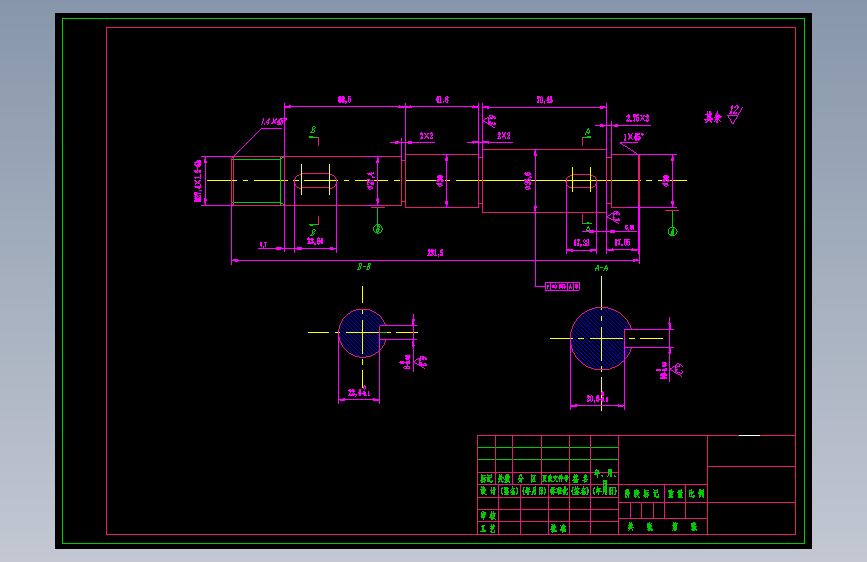Select the 其余 surface roughness note
867x562 pixels.
(713, 117)
